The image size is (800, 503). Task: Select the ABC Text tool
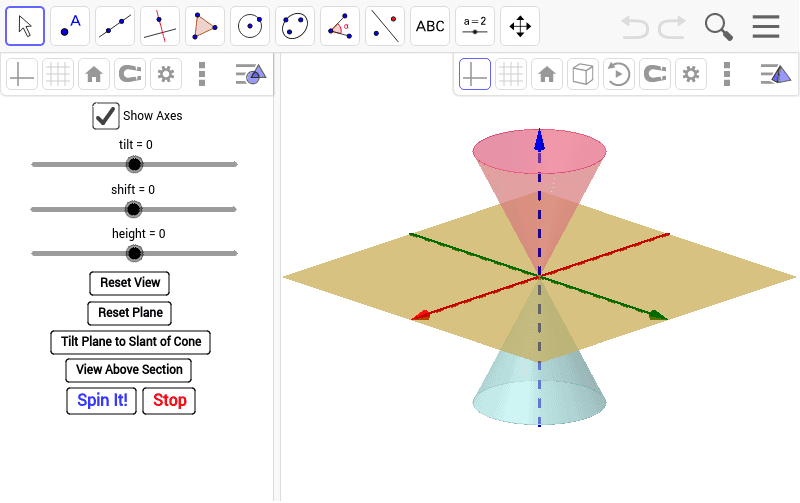click(x=430, y=26)
